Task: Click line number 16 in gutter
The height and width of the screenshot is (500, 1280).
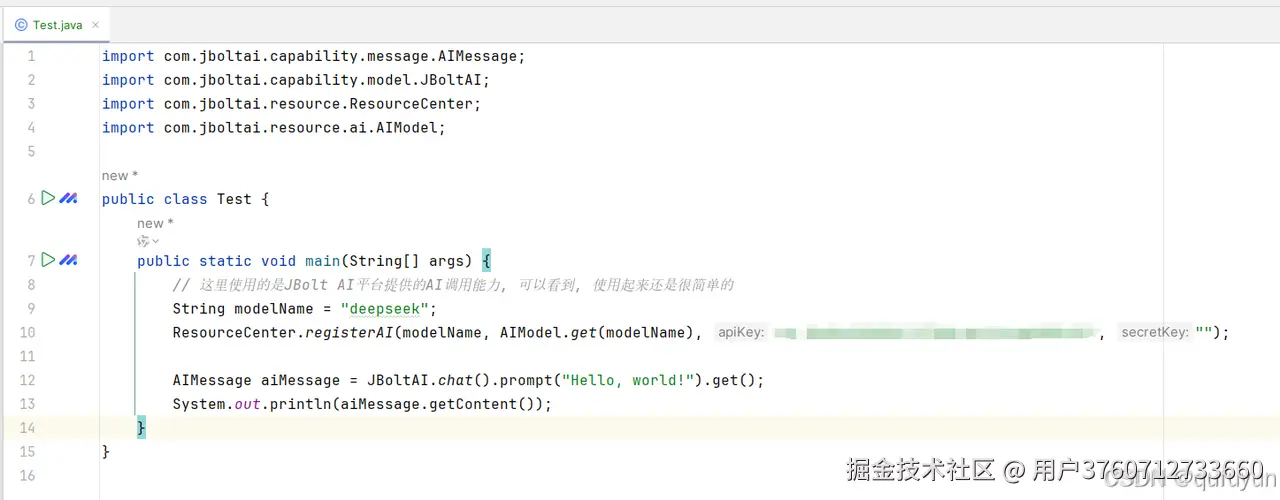Action: coord(27,477)
